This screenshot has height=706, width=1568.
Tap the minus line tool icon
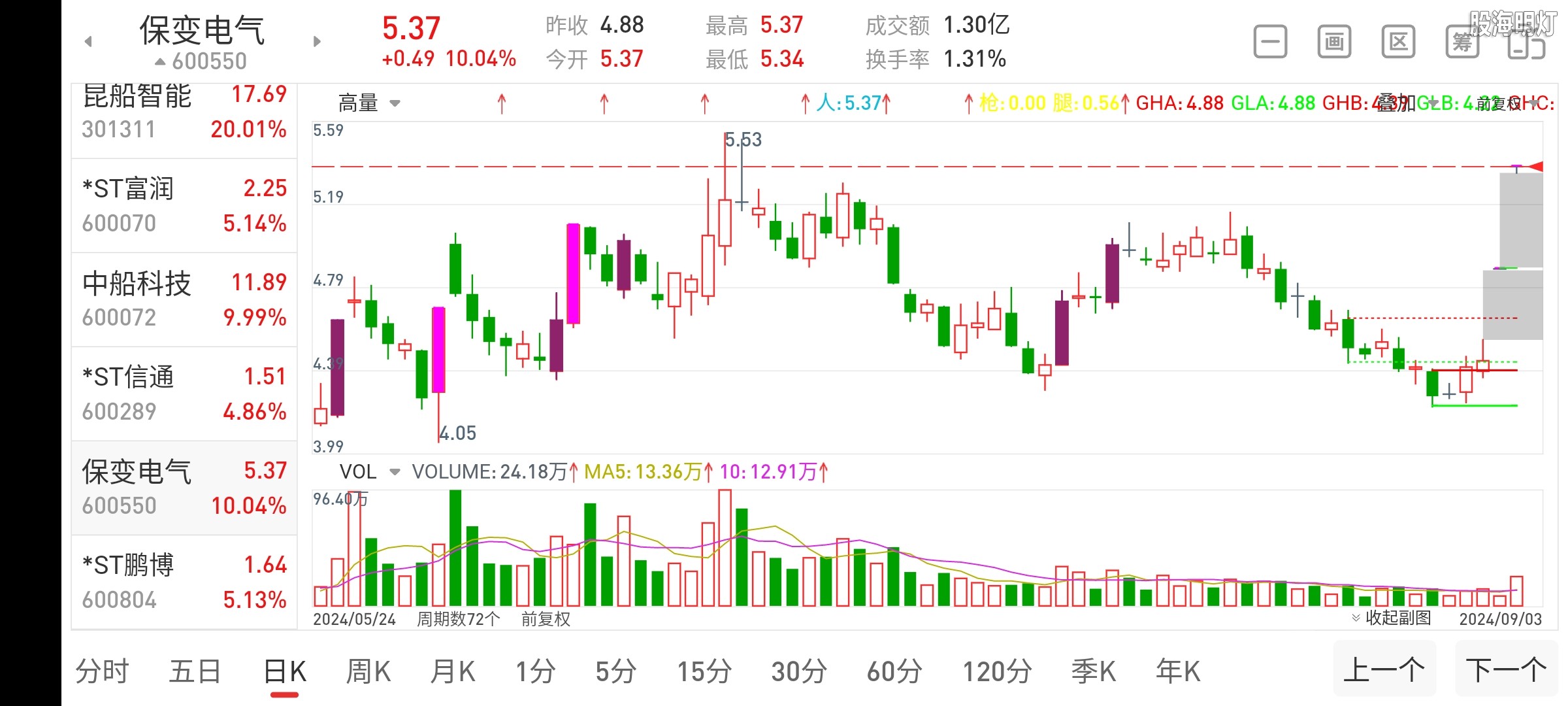(x=1271, y=42)
